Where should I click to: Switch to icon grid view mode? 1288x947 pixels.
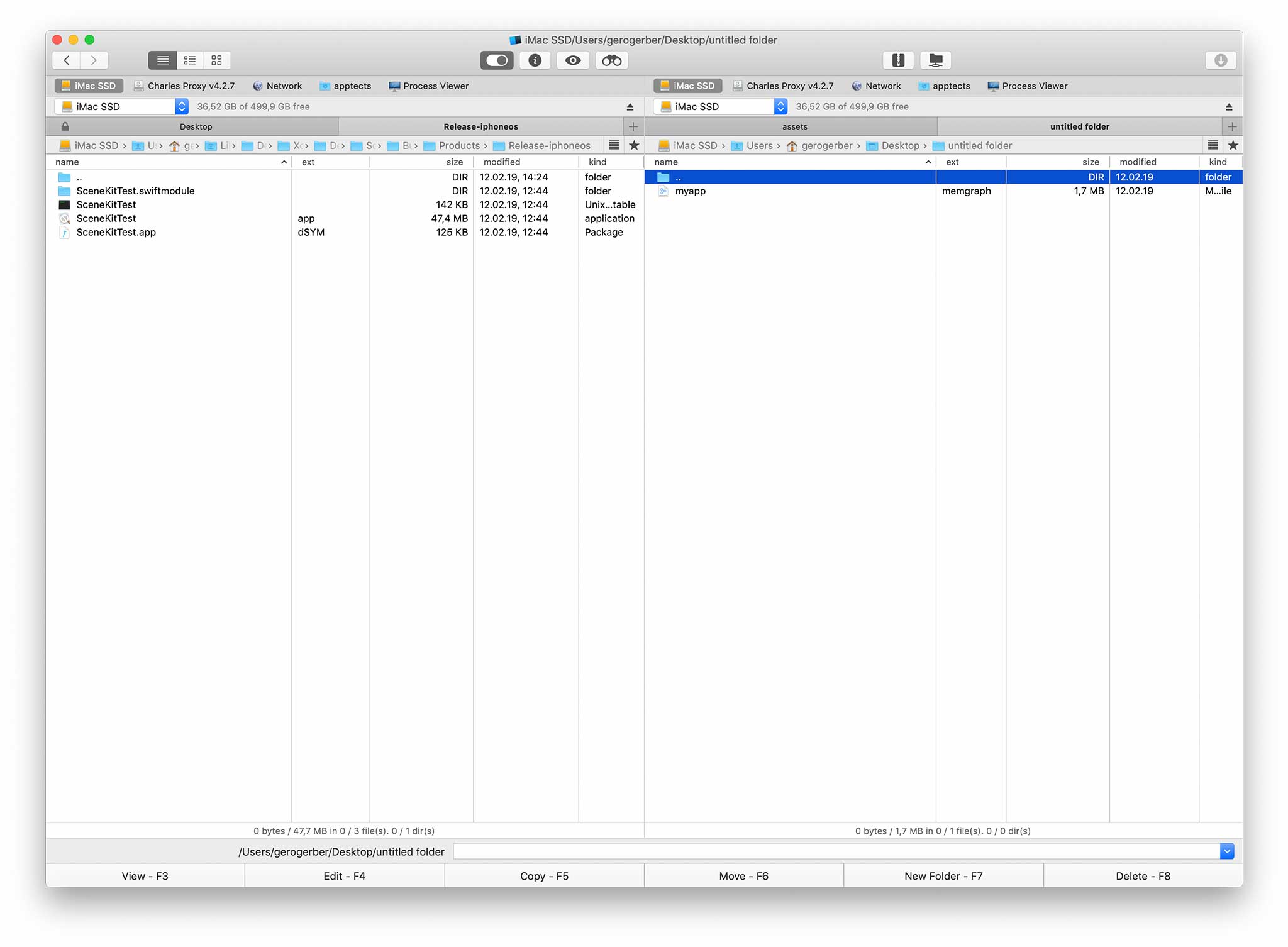(x=216, y=60)
